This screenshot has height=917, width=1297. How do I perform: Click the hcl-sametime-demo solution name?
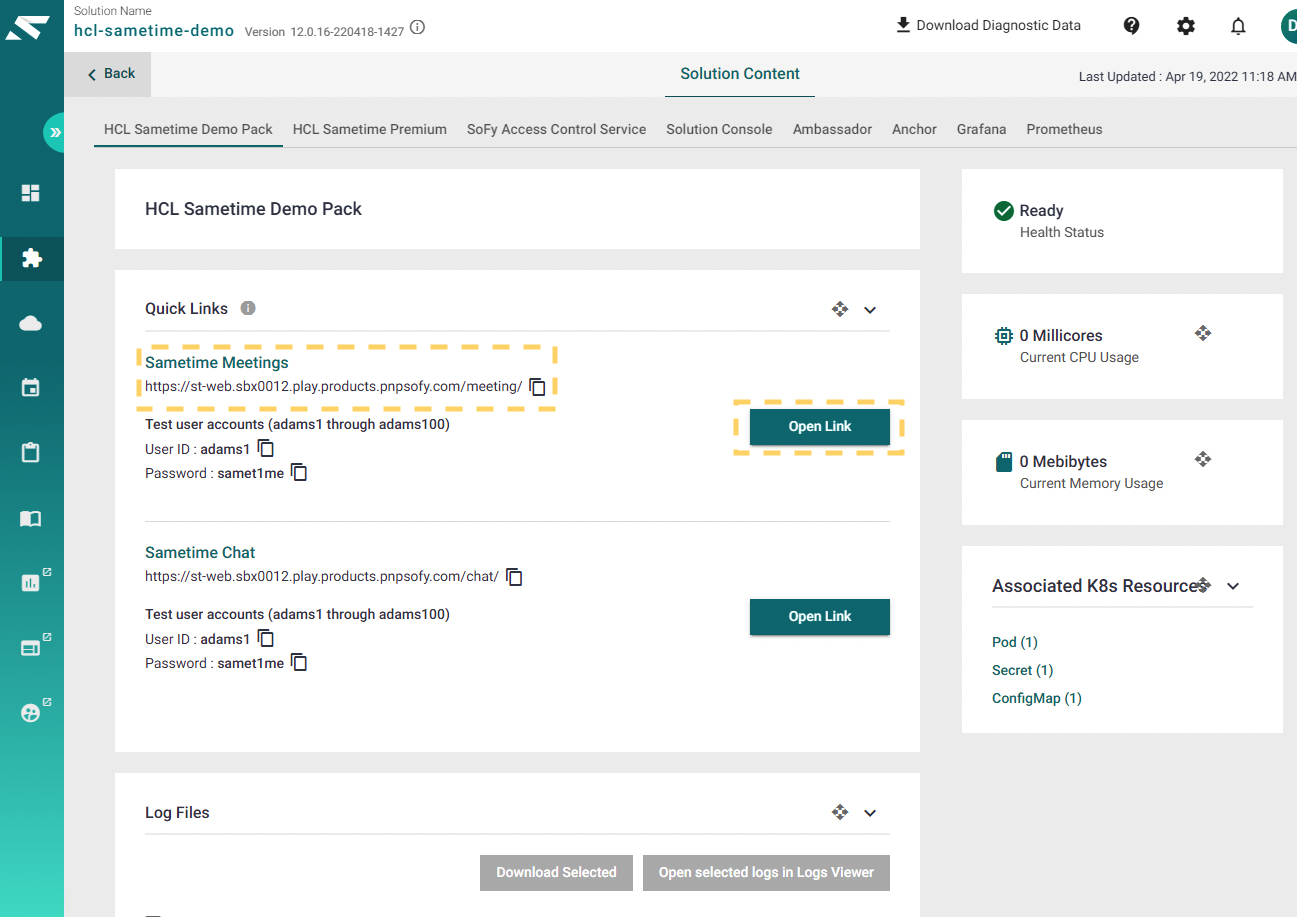[x=154, y=30]
